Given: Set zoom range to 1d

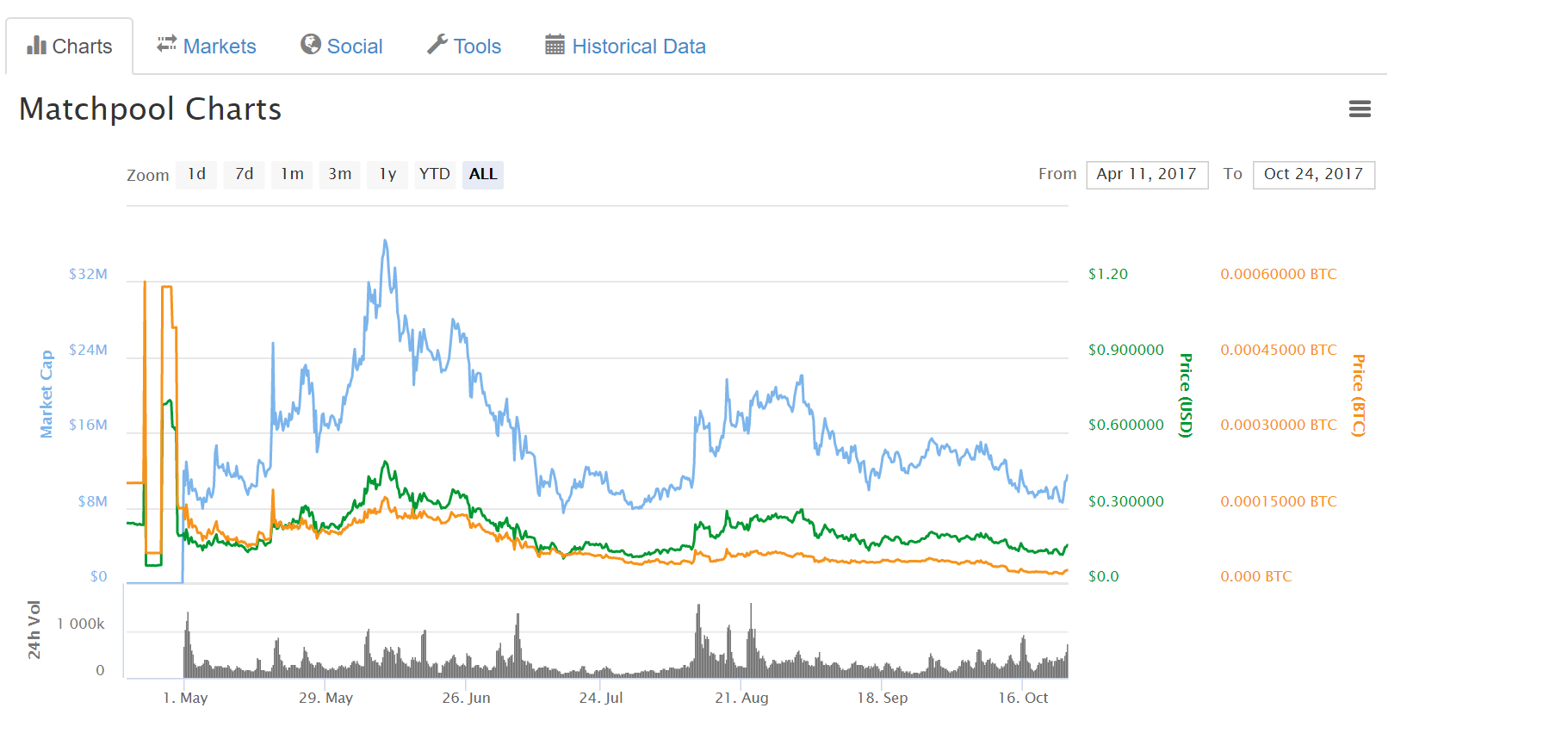Looking at the screenshot, I should point(196,175).
